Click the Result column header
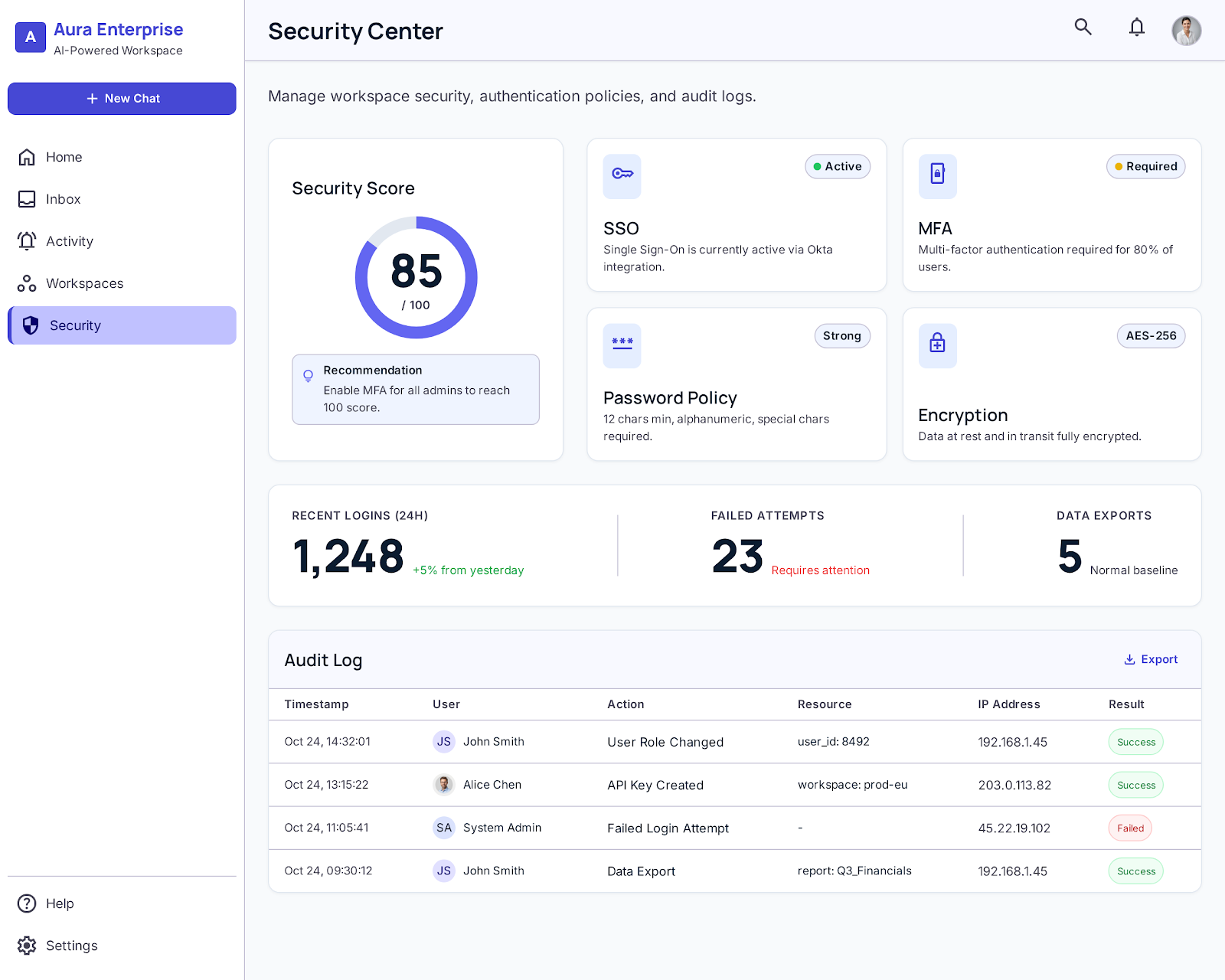1225x980 pixels. tap(1126, 704)
